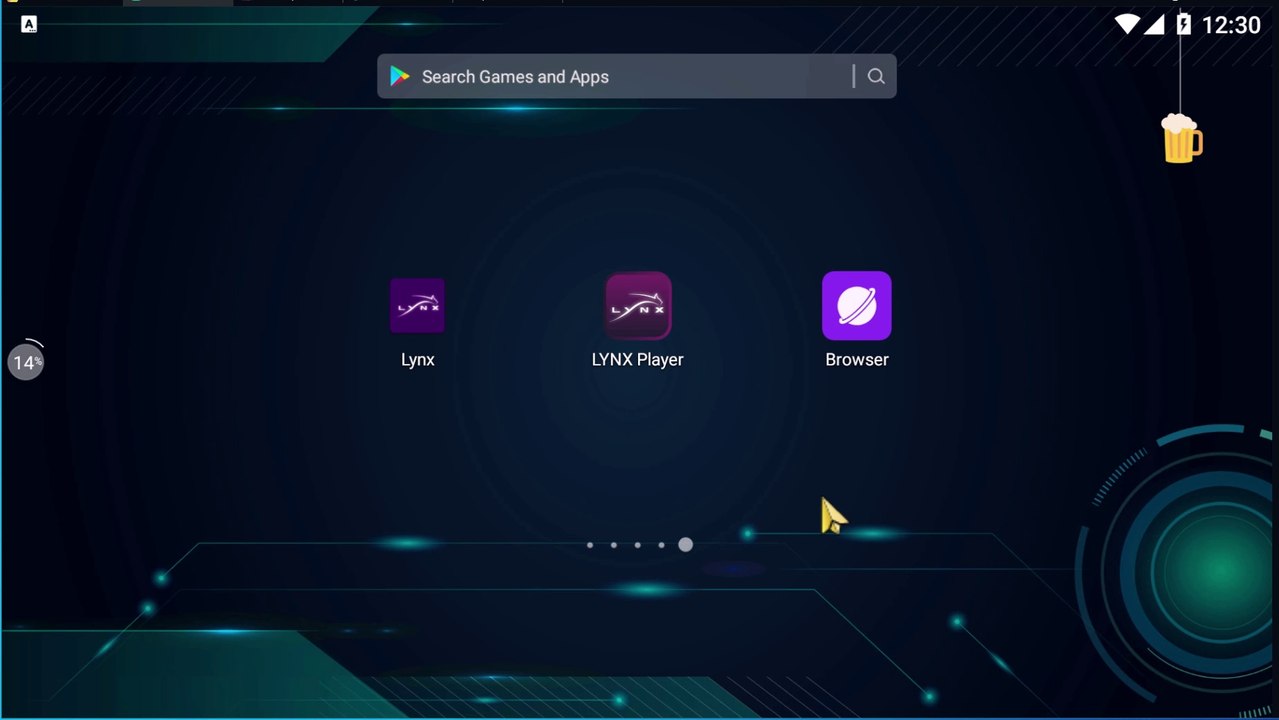
Task: Click the hanging beer mug icon
Action: pos(1181,138)
